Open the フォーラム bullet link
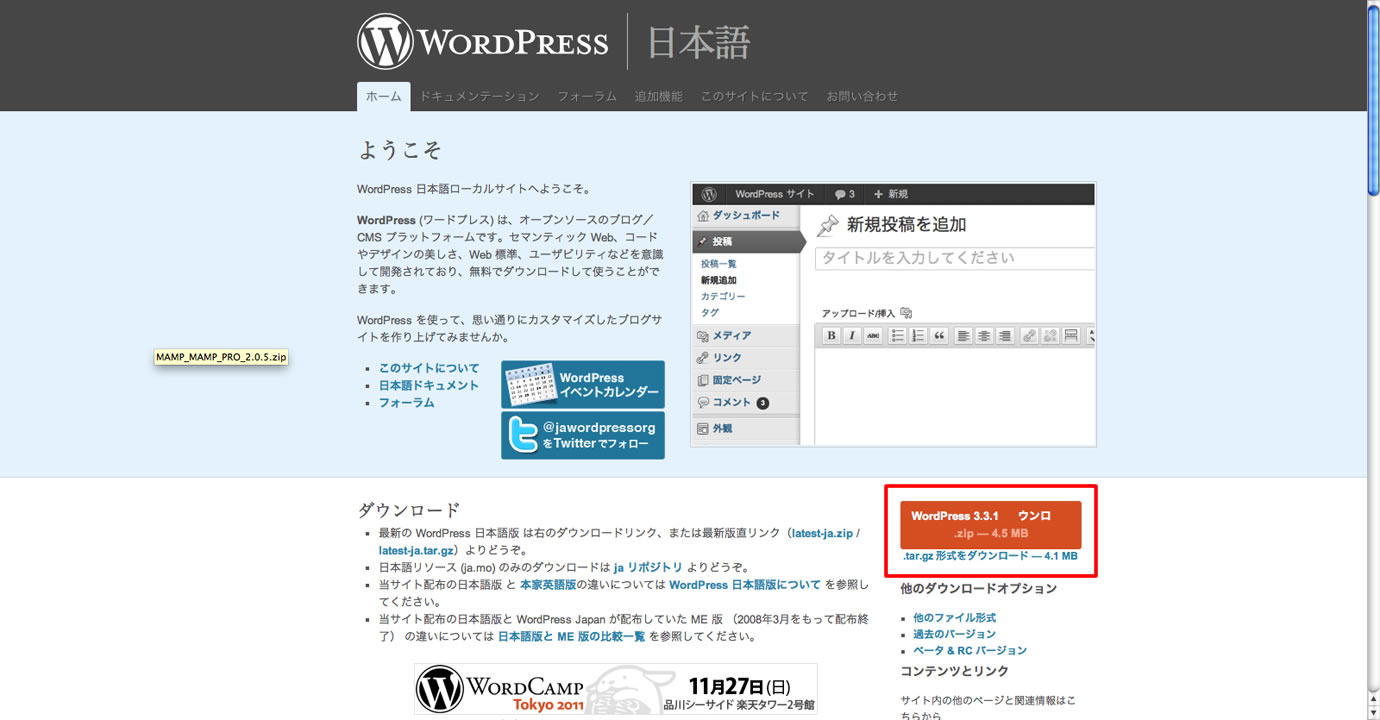 pyautogui.click(x=406, y=402)
